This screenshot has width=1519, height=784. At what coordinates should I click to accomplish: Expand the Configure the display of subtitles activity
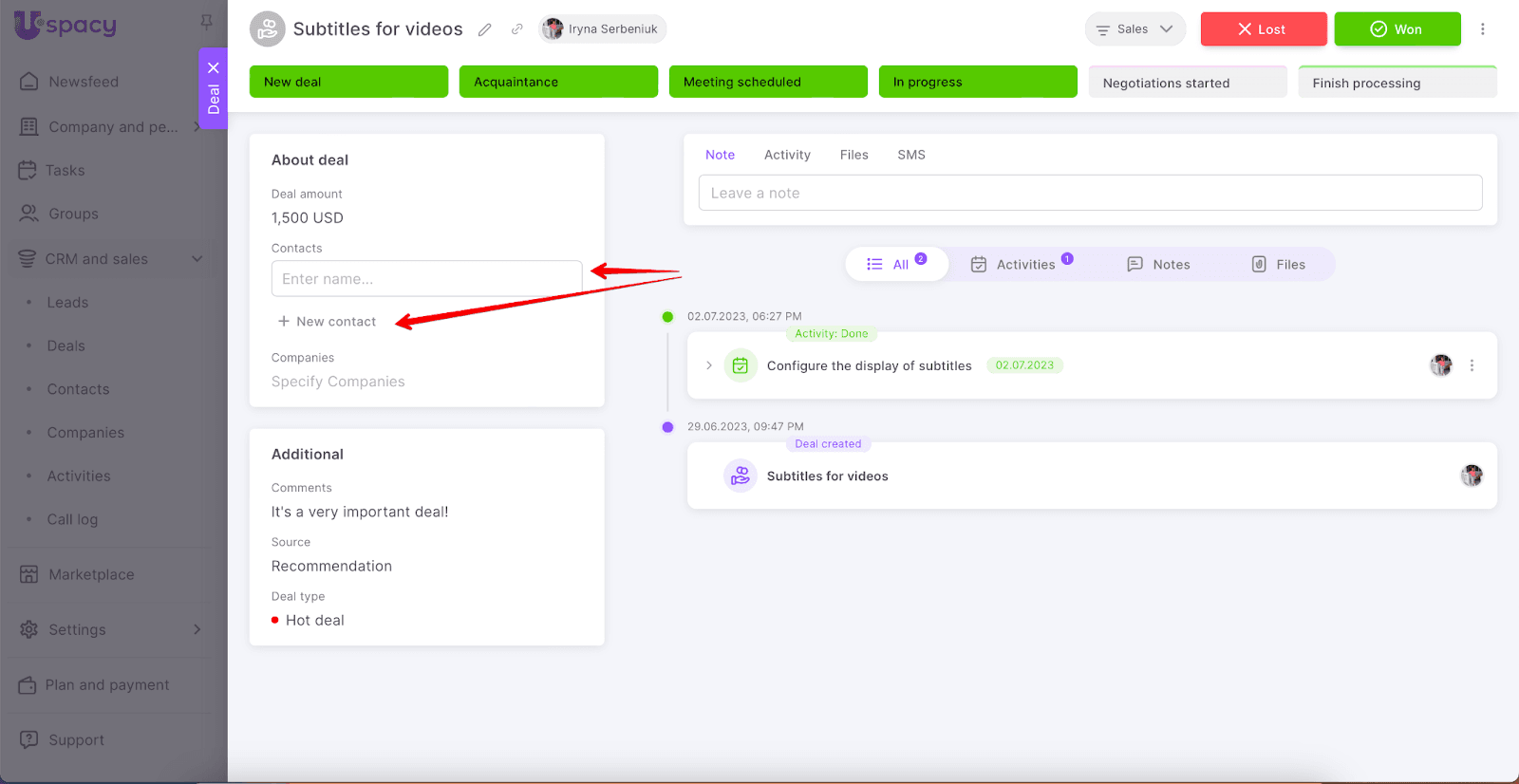709,365
